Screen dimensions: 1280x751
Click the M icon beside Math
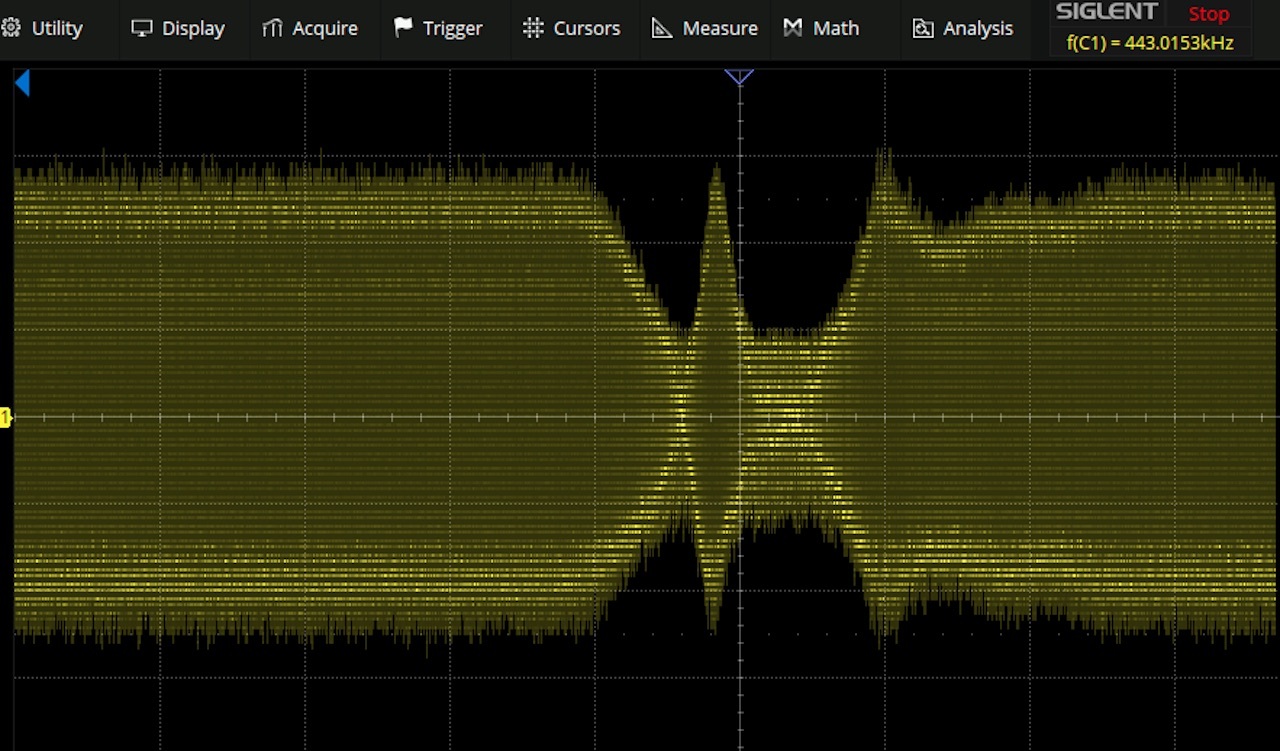tap(793, 28)
